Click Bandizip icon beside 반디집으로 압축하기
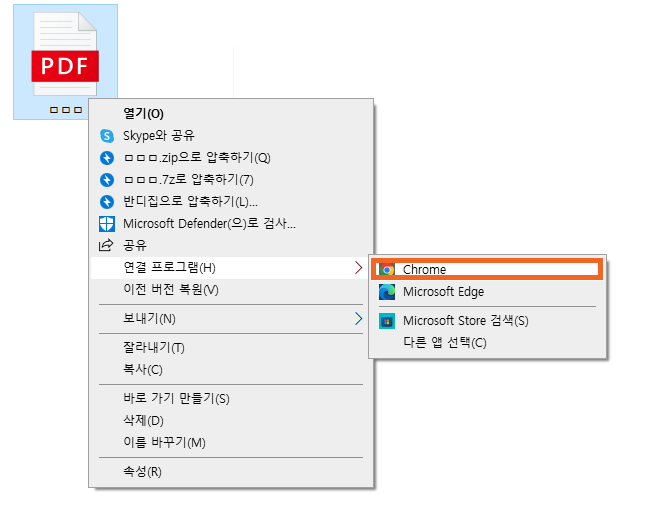The width and height of the screenshot is (645, 529). point(107,202)
